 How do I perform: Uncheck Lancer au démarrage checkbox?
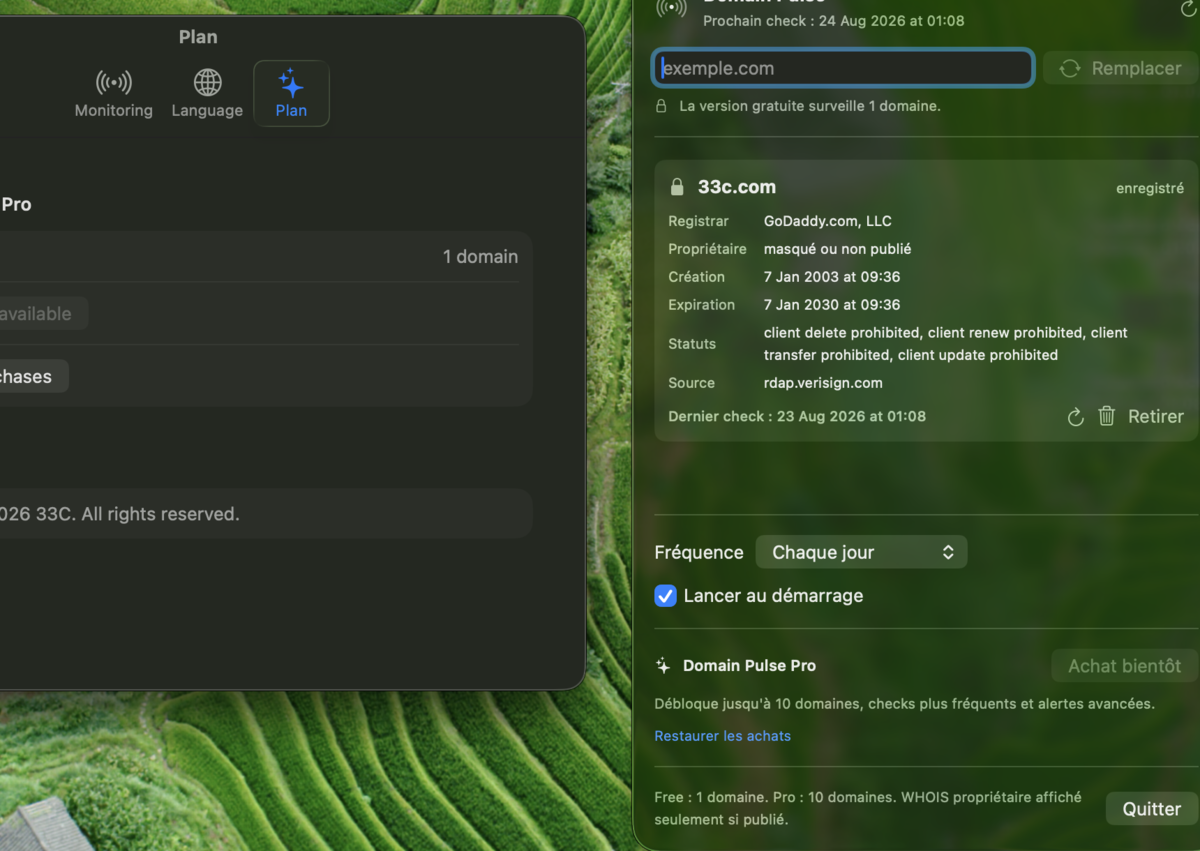pos(665,596)
